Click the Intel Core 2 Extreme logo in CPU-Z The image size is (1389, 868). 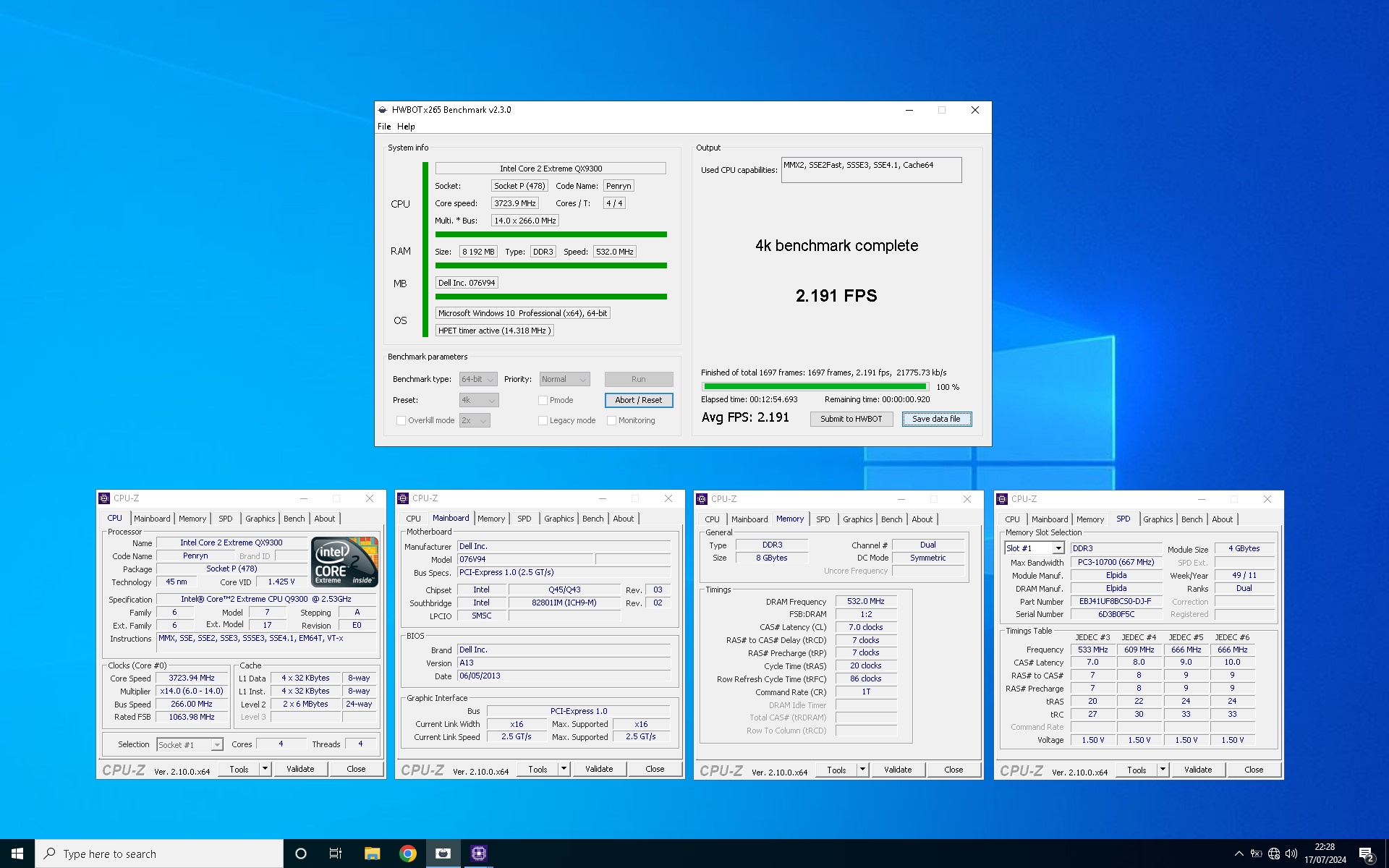(x=345, y=561)
